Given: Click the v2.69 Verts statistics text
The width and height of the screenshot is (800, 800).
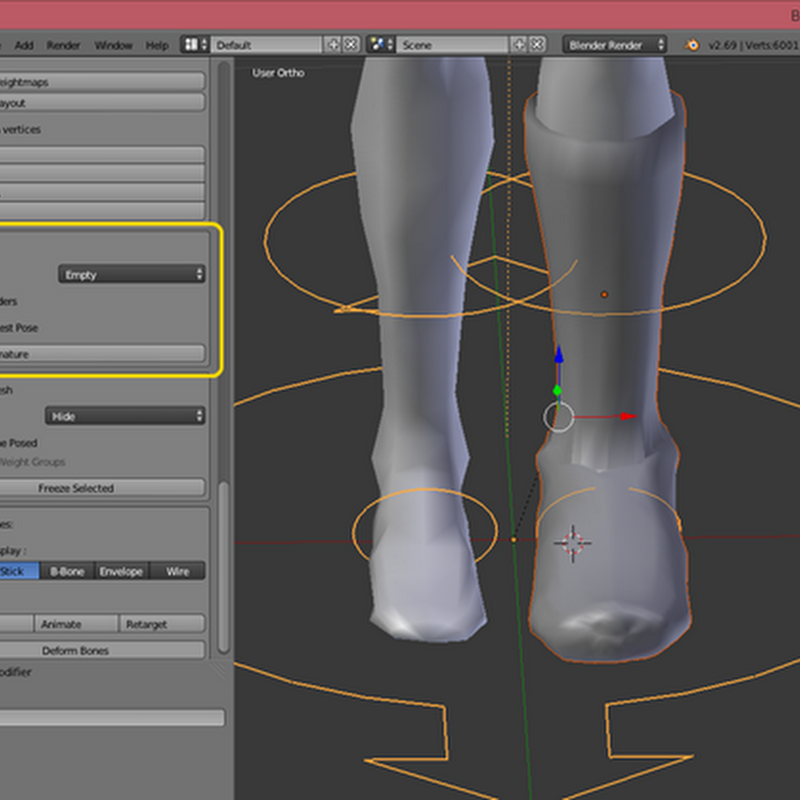Looking at the screenshot, I should pyautogui.click(x=754, y=45).
